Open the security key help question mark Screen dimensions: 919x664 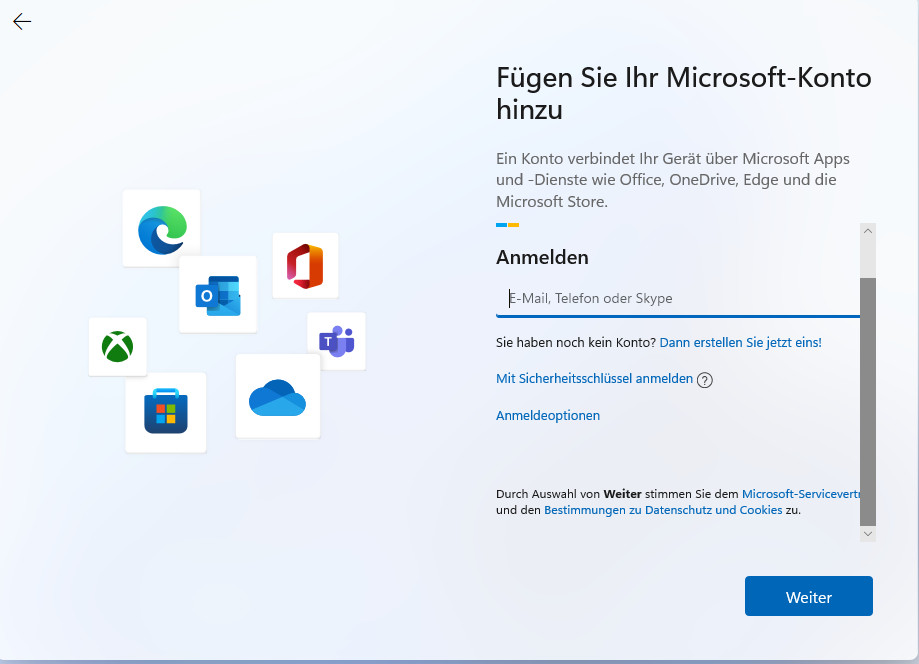(705, 380)
